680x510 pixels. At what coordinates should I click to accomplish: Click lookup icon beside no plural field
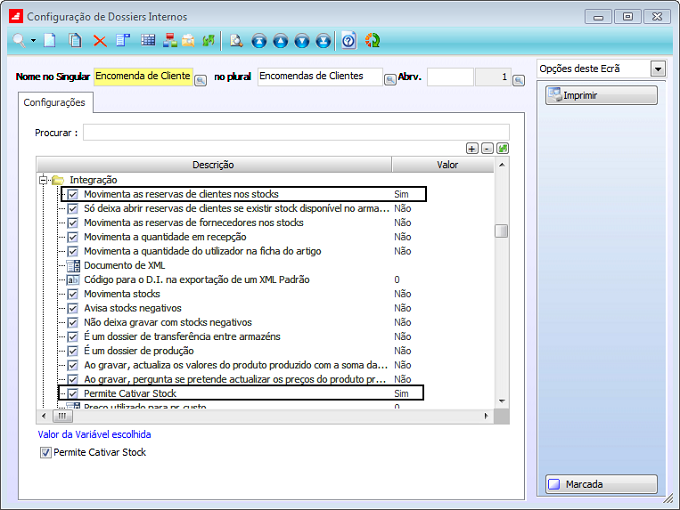(x=390, y=80)
